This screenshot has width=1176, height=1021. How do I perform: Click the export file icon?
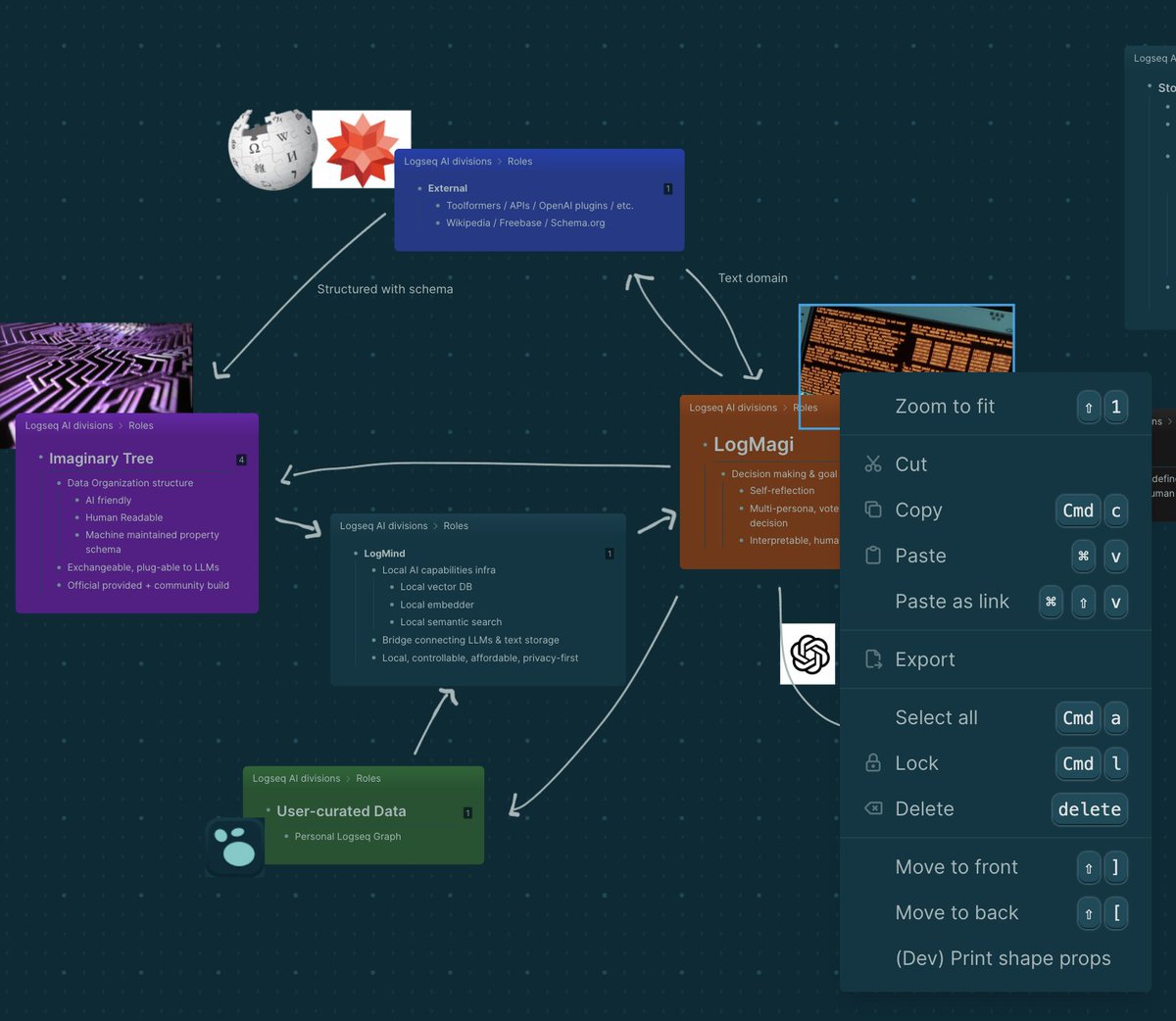click(x=873, y=659)
